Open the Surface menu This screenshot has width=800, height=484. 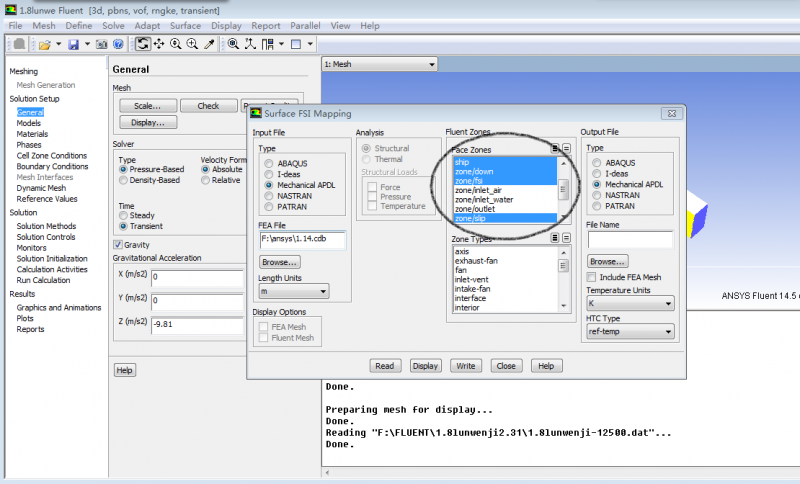pos(185,26)
